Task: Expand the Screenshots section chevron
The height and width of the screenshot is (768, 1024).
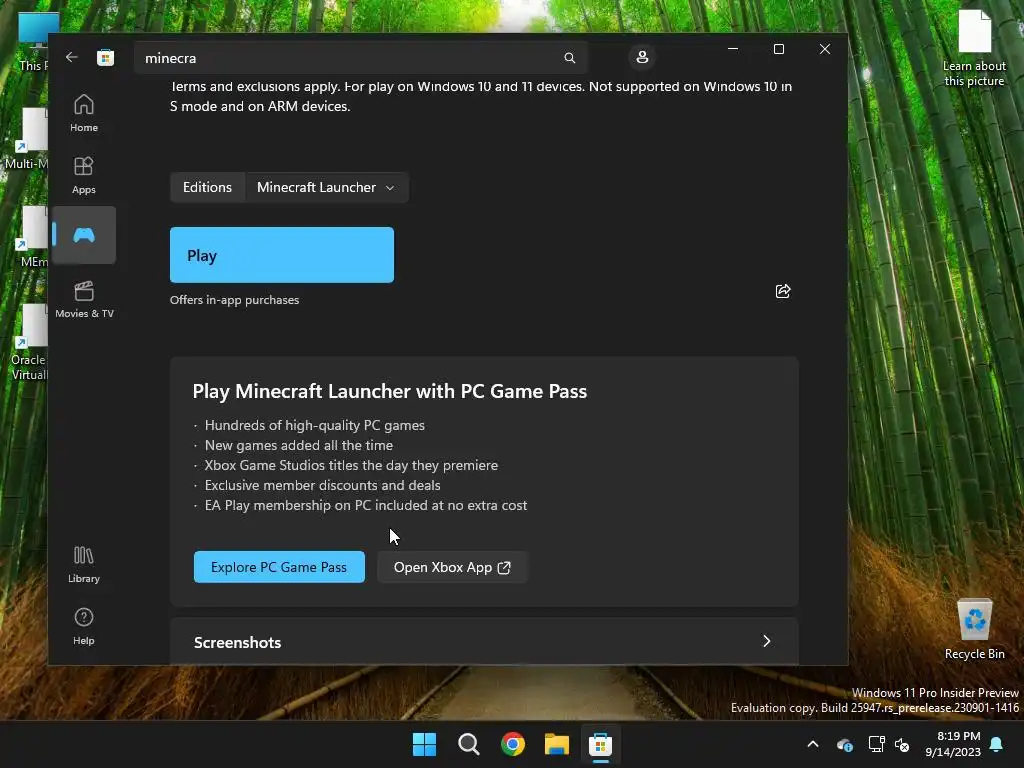Action: [767, 641]
